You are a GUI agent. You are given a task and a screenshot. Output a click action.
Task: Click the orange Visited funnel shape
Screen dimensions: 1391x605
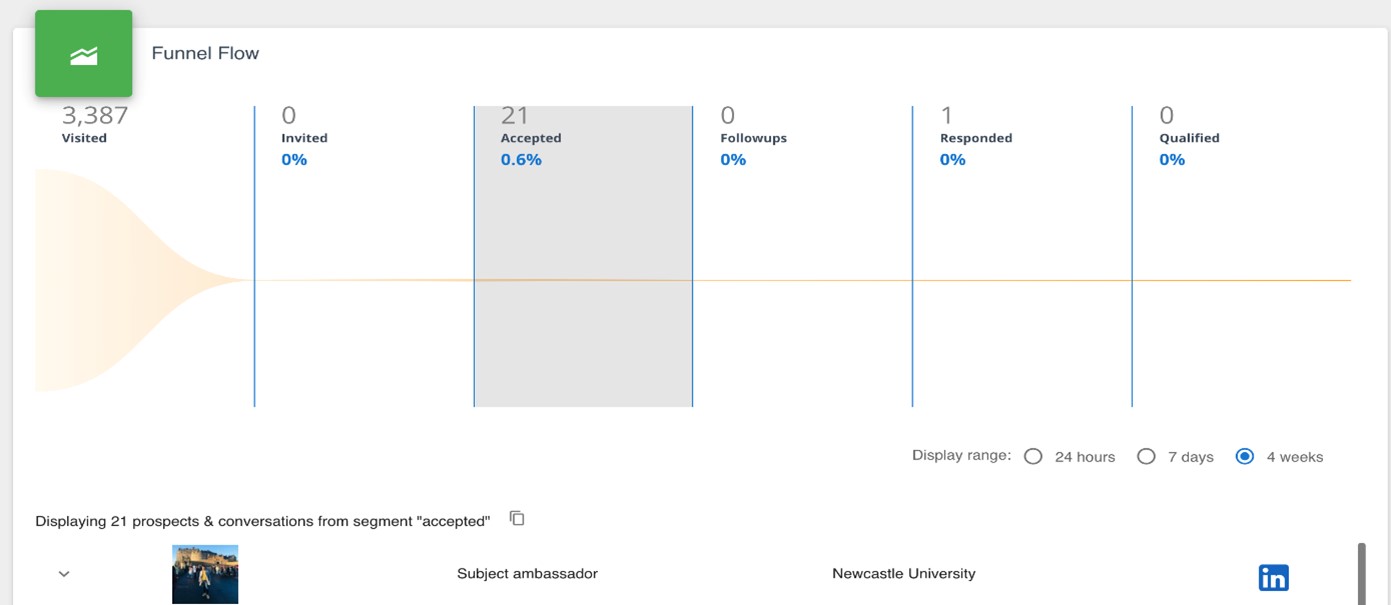tap(110, 280)
